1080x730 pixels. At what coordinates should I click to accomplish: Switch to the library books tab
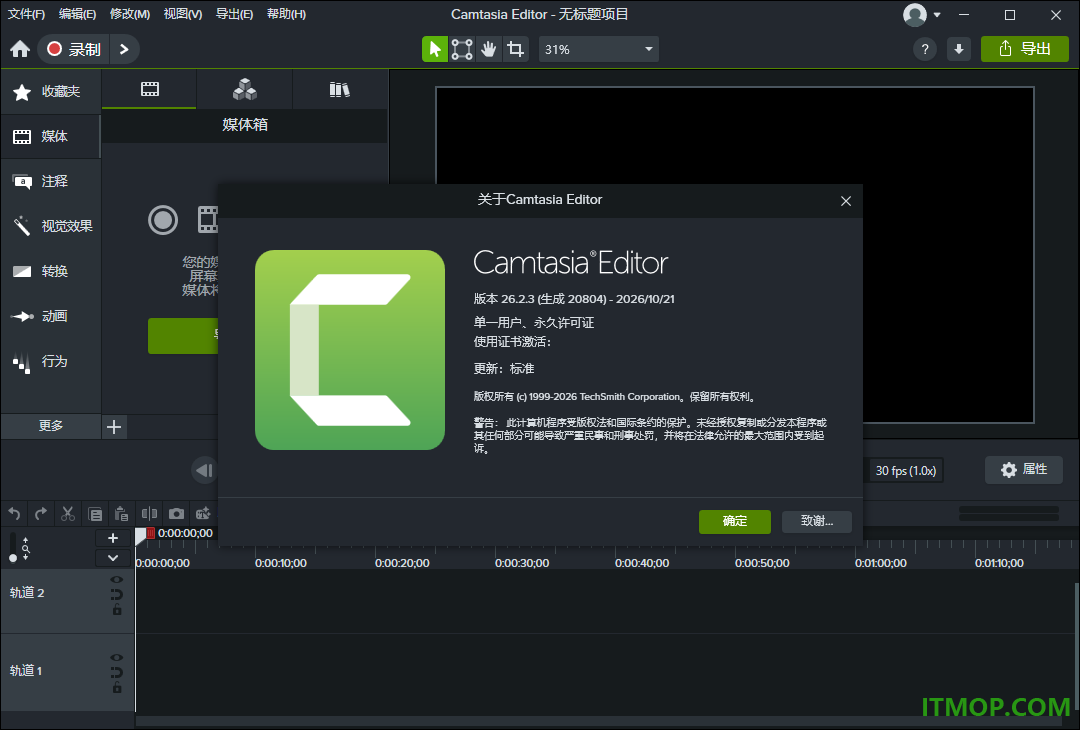pos(340,89)
